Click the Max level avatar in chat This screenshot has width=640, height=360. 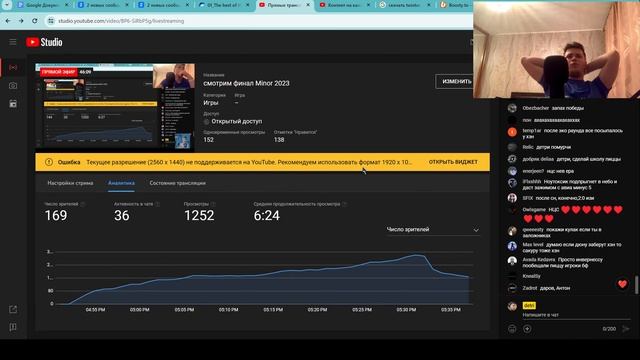click(512, 246)
